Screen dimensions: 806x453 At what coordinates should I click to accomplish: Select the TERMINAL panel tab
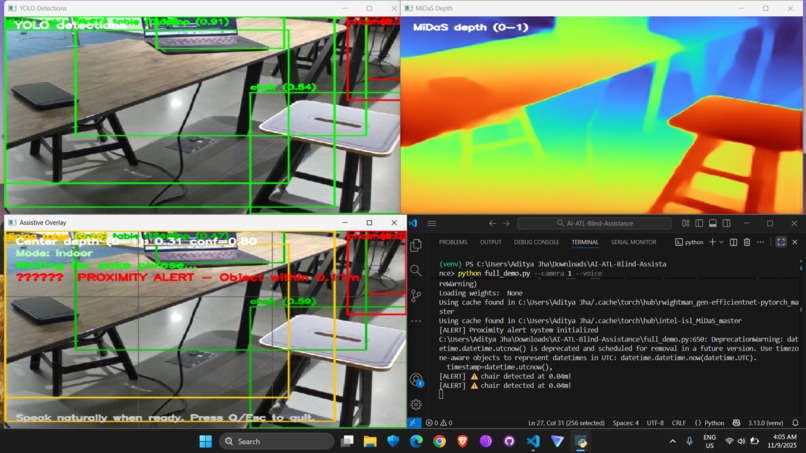pyautogui.click(x=585, y=242)
